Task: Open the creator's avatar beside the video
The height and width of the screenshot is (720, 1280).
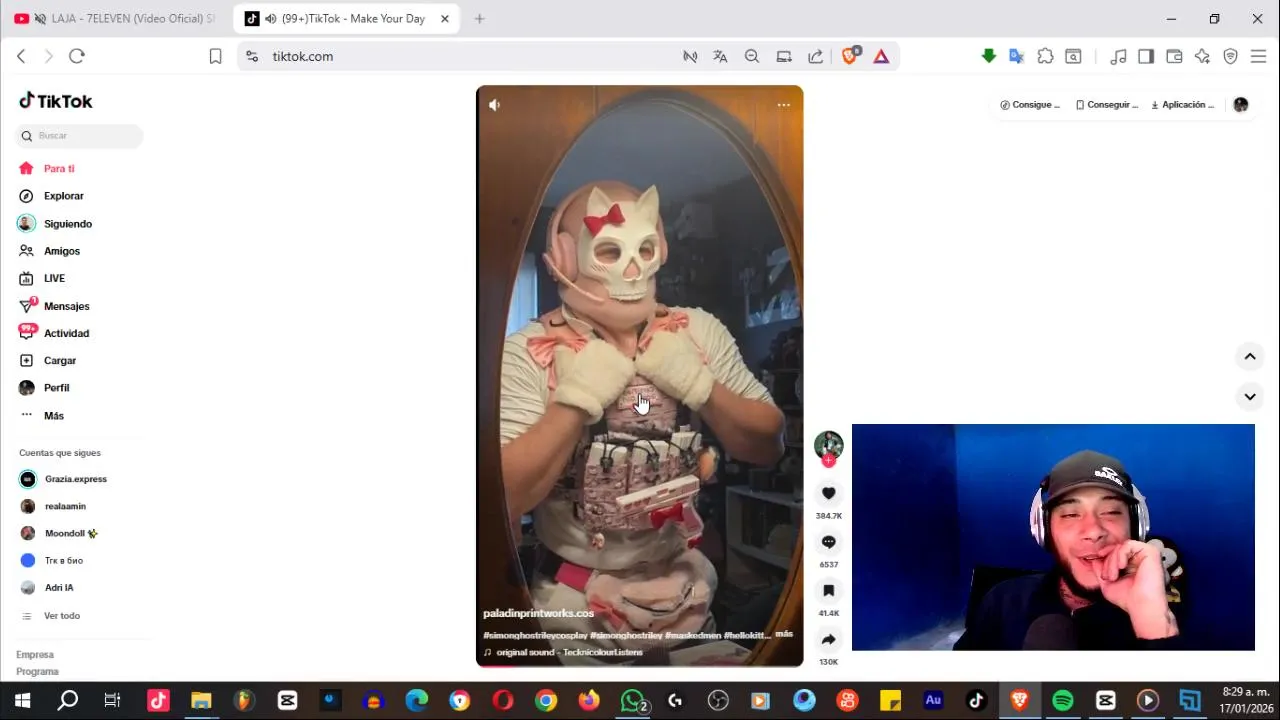Action: (828, 445)
